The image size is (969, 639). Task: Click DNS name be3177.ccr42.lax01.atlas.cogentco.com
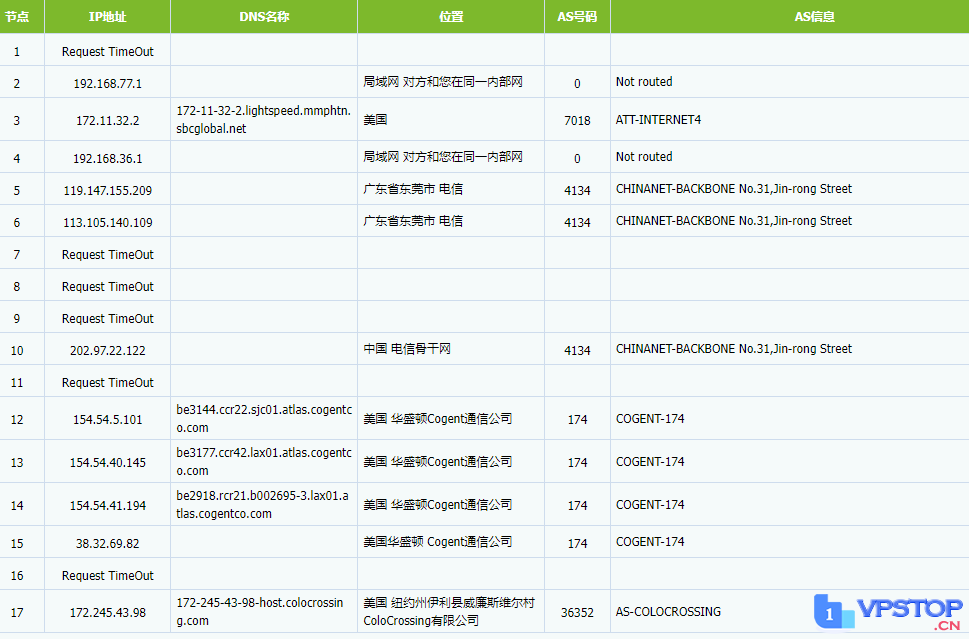coord(264,462)
